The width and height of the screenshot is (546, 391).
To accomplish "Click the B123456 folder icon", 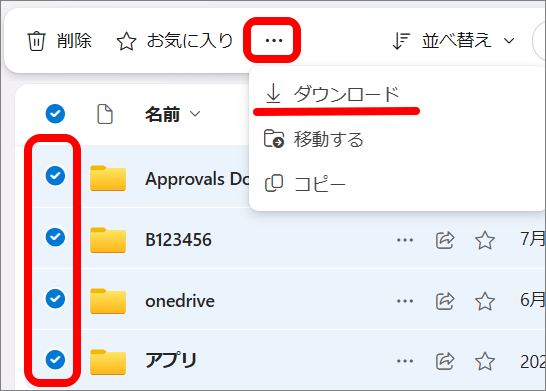I will coord(108,240).
